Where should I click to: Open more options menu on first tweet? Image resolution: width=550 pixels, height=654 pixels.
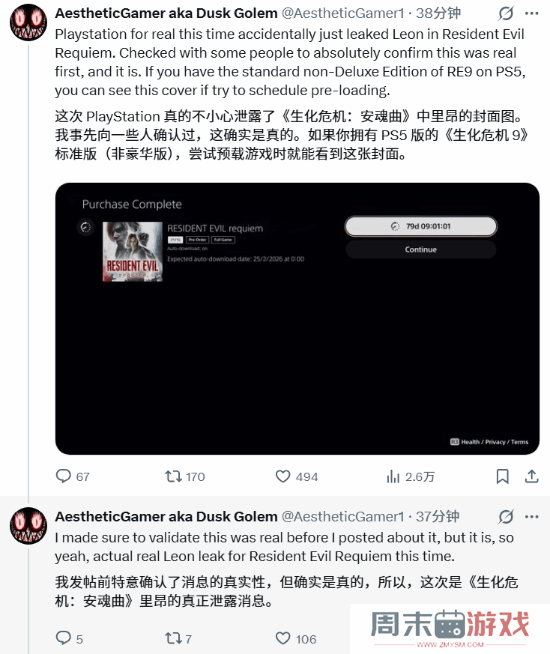coord(532,14)
